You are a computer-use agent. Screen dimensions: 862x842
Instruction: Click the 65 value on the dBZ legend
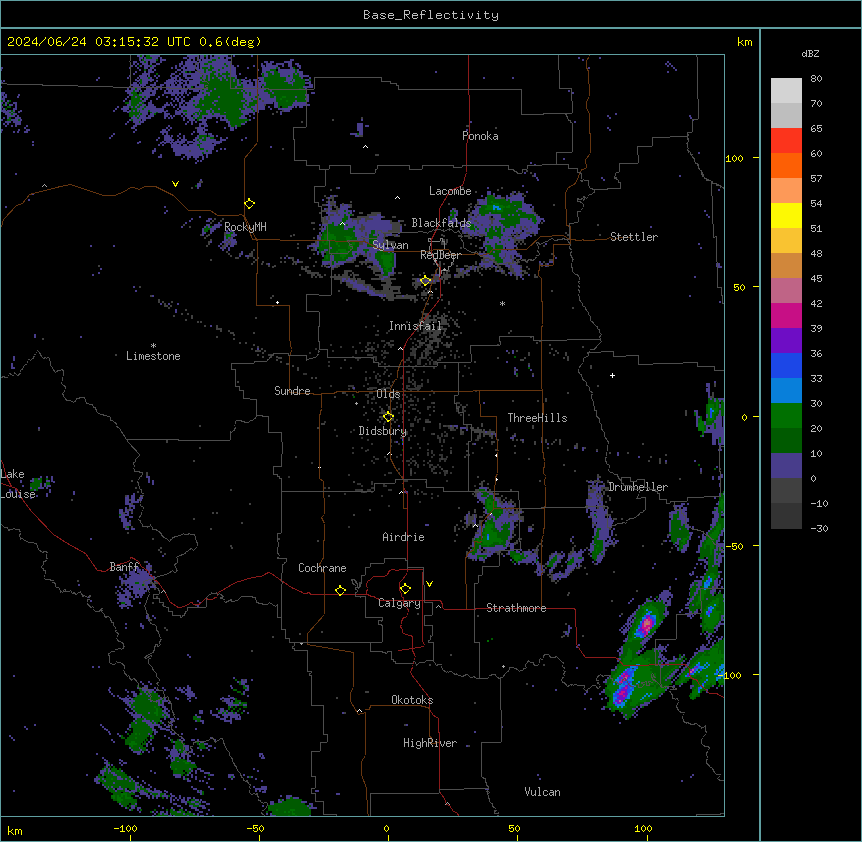(x=816, y=129)
